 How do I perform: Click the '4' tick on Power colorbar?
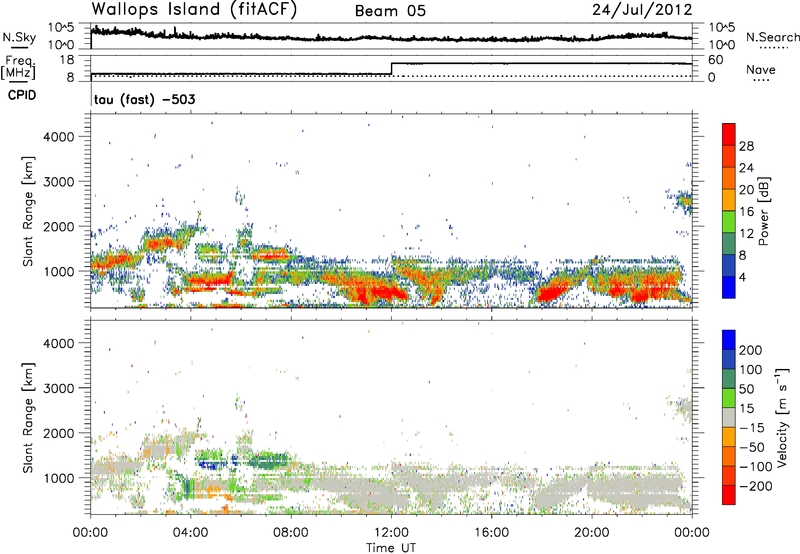point(743,278)
